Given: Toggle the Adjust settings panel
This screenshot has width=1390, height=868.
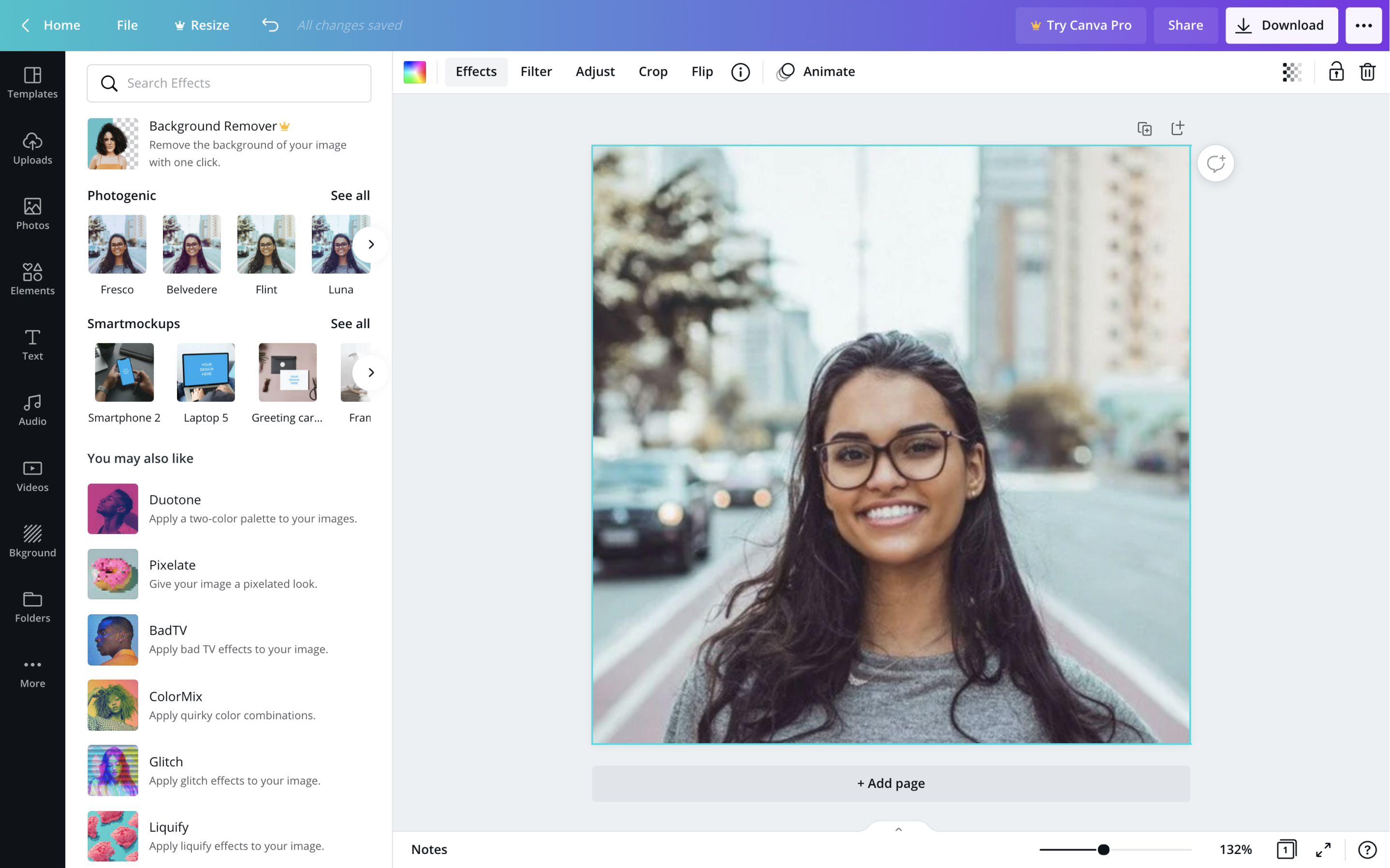Looking at the screenshot, I should 595,71.
